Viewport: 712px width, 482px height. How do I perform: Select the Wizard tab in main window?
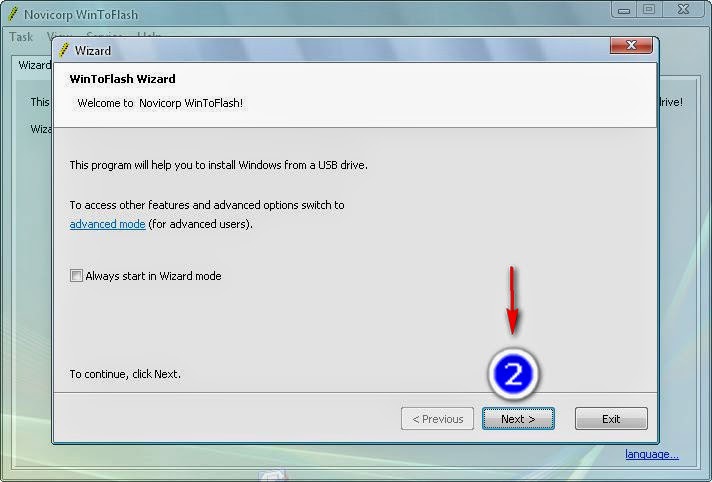point(35,65)
